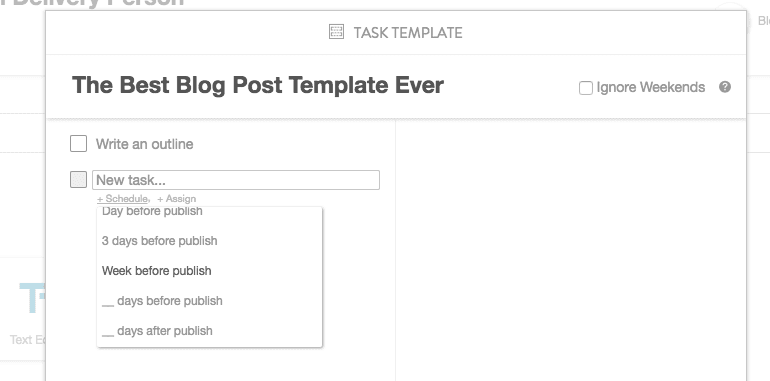Viewport: 770px width, 381px height.
Task: Click the Ignore Weekends label text
Action: (651, 87)
